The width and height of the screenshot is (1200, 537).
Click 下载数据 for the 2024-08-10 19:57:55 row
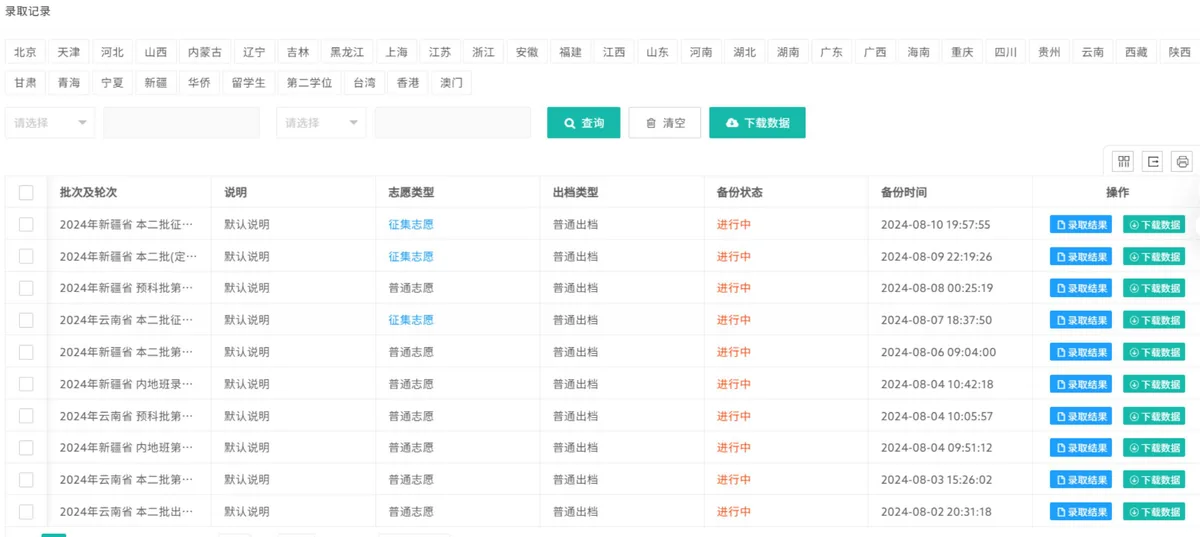[1154, 225]
